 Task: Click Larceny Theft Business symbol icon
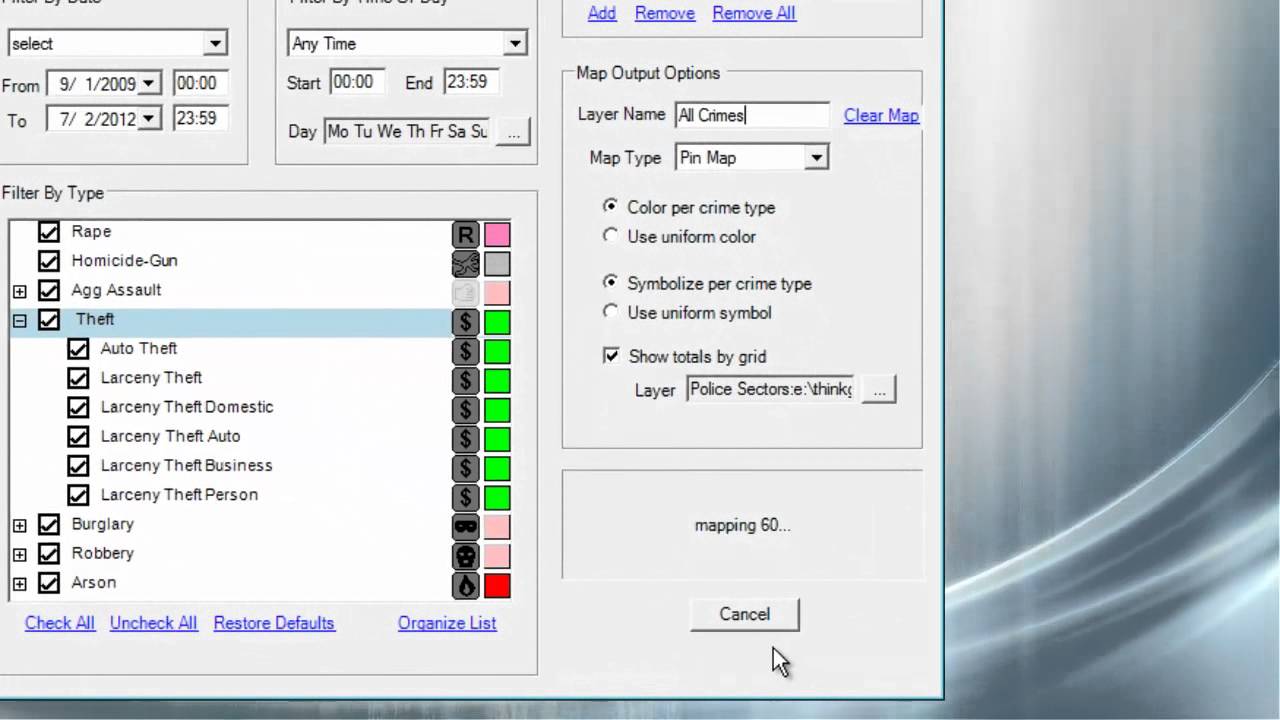tap(466, 468)
